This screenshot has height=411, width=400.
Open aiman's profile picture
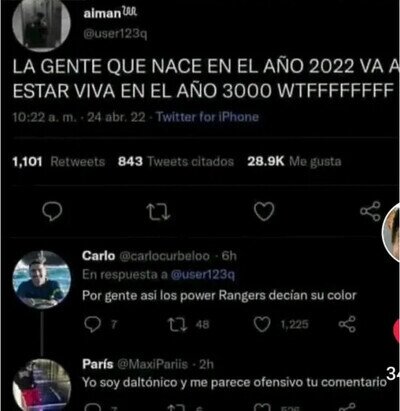41,23
